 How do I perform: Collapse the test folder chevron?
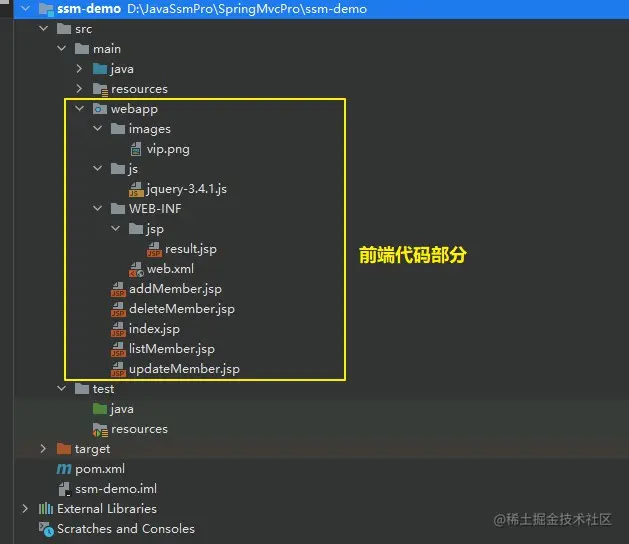[x=61, y=388]
